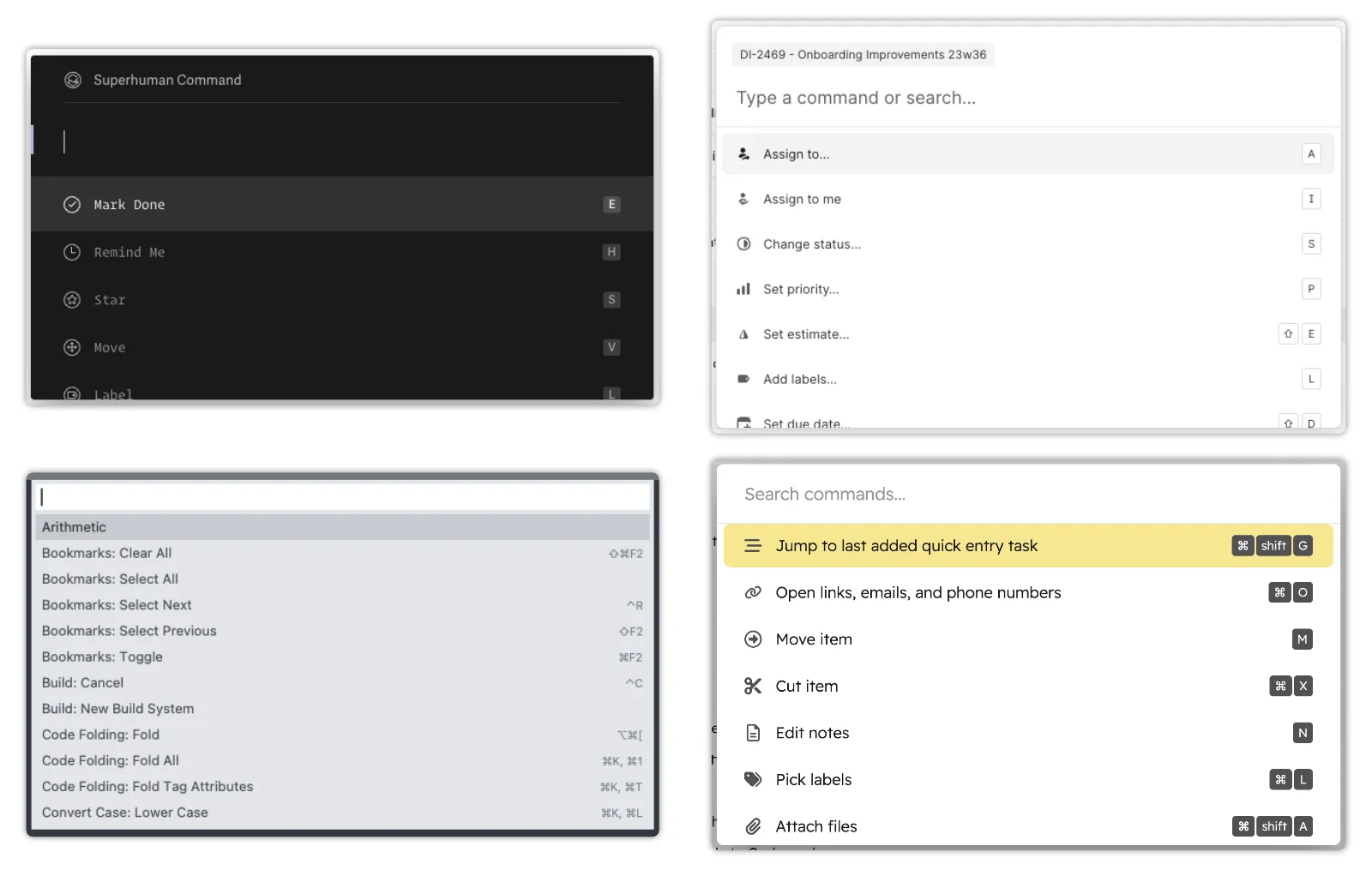Click the paperclip icon beside Attach files
Image resolution: width=1372 pixels, height=882 pixels.
[753, 826]
